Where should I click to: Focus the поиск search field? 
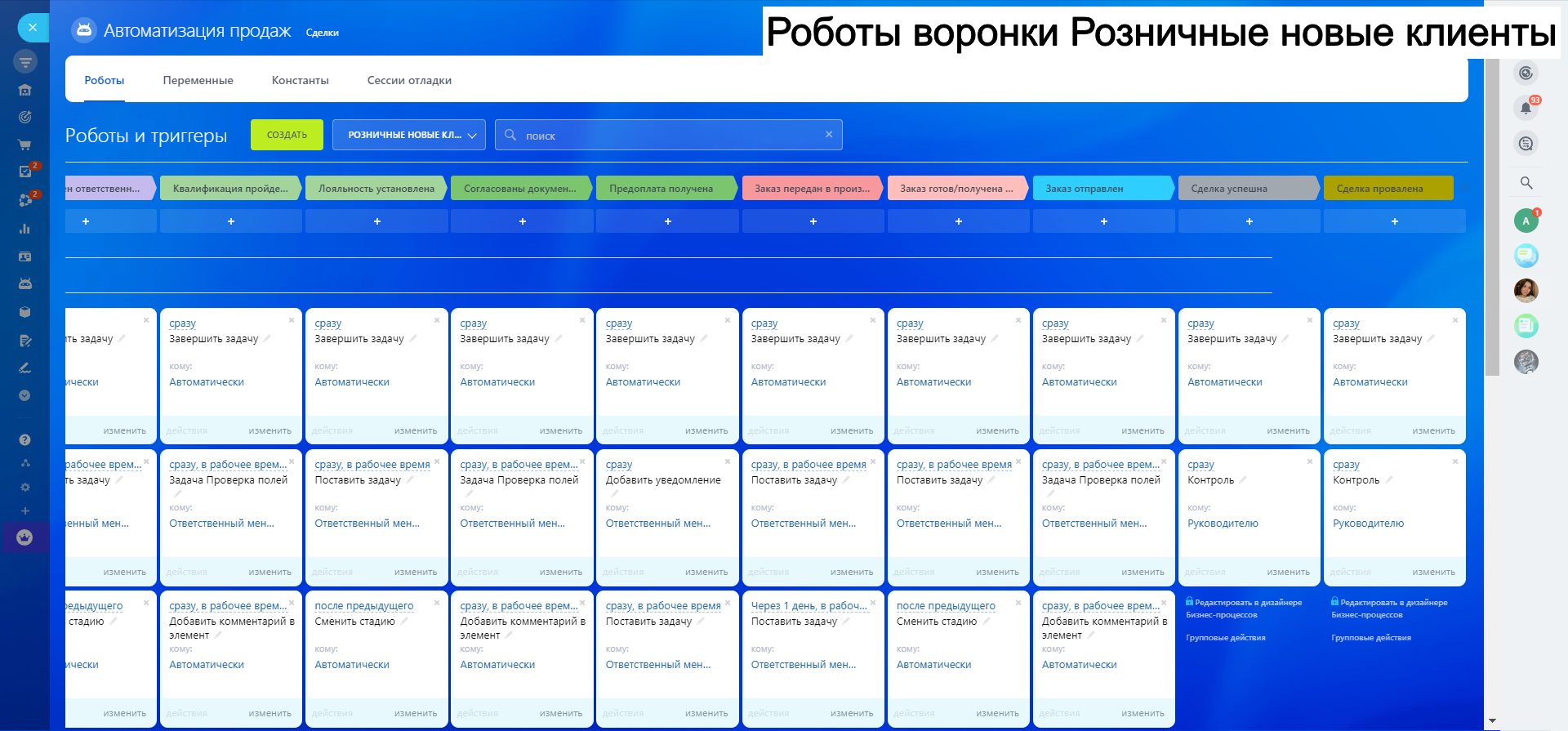669,135
